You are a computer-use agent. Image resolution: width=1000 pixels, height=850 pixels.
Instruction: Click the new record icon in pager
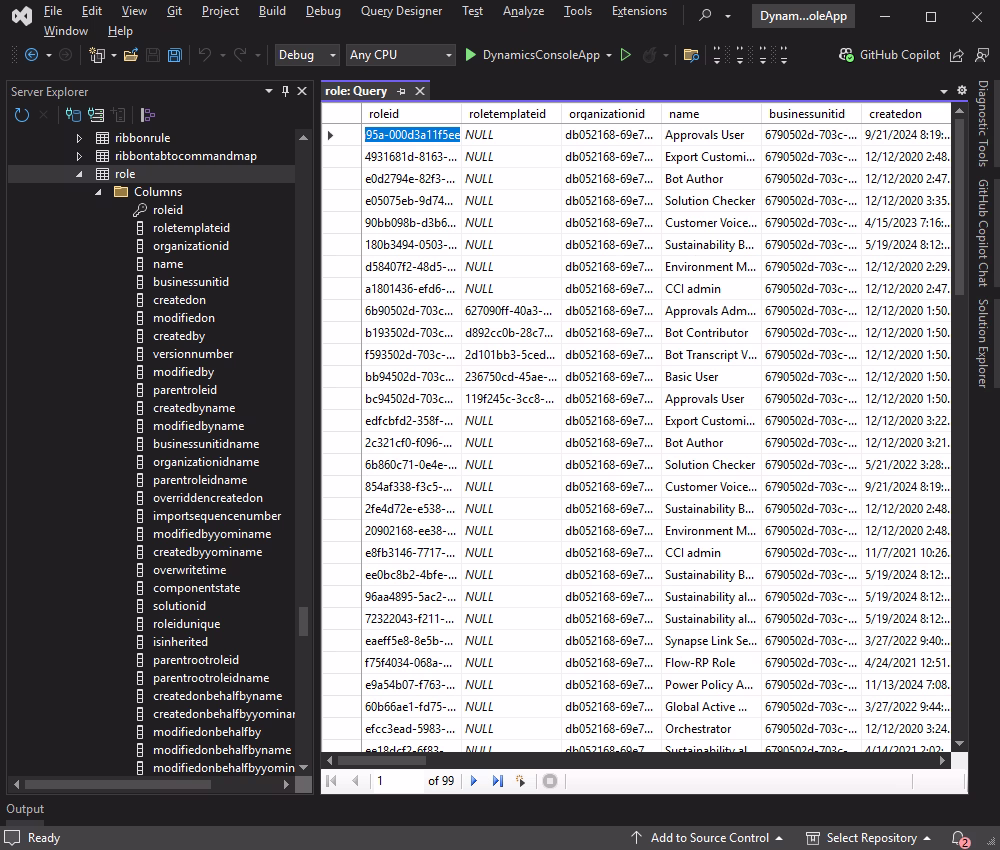tap(521, 780)
